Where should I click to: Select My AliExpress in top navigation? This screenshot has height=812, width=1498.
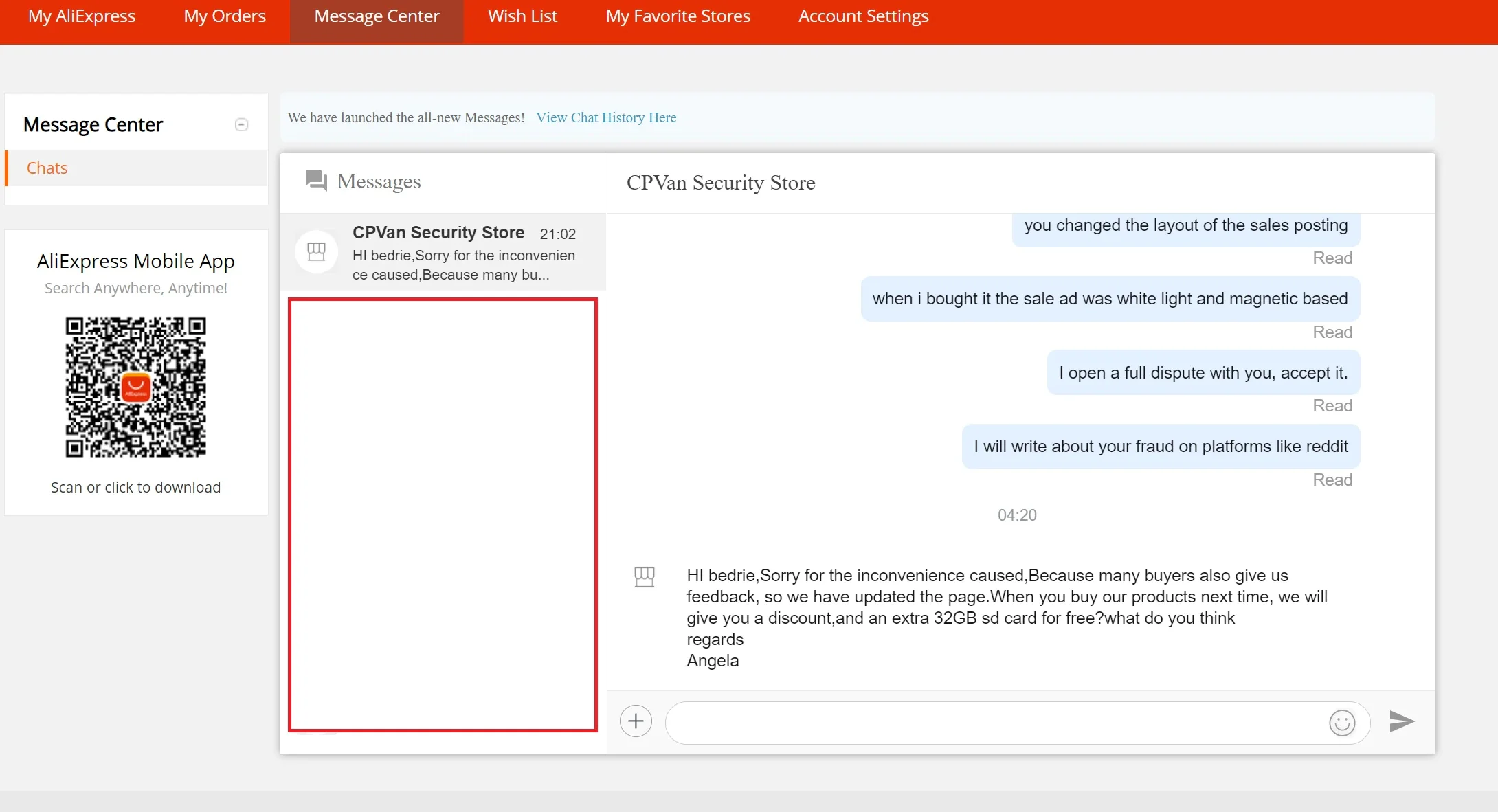tap(82, 16)
